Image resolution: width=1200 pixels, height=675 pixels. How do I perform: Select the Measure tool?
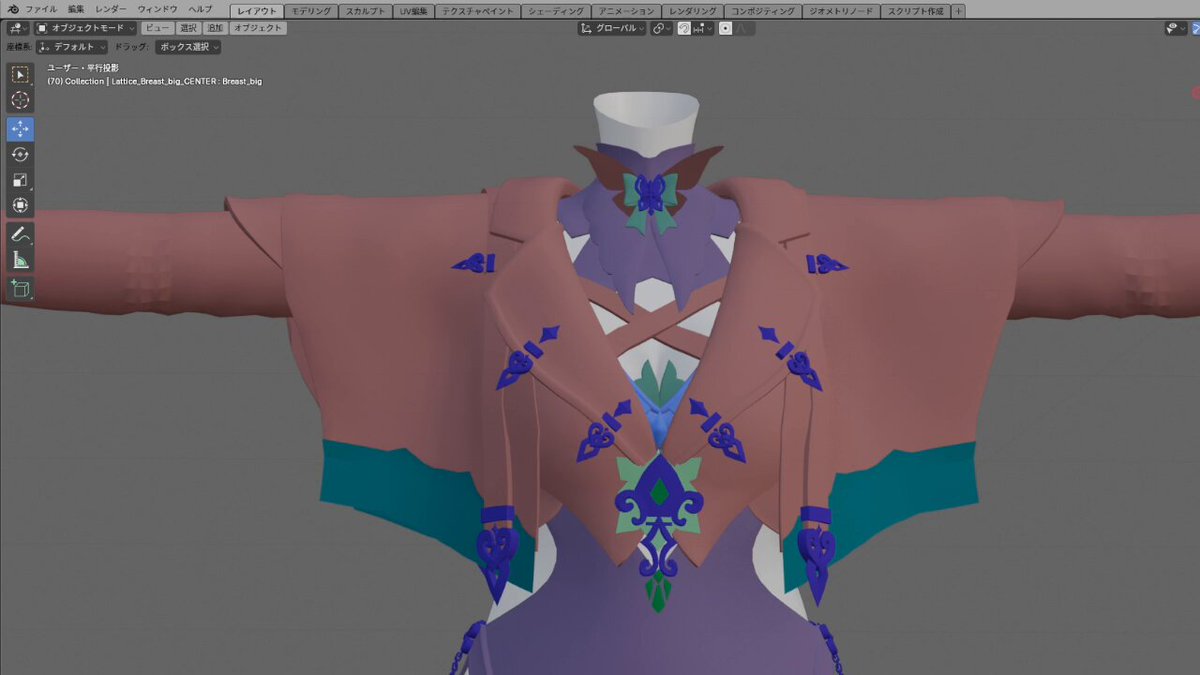[x=20, y=260]
